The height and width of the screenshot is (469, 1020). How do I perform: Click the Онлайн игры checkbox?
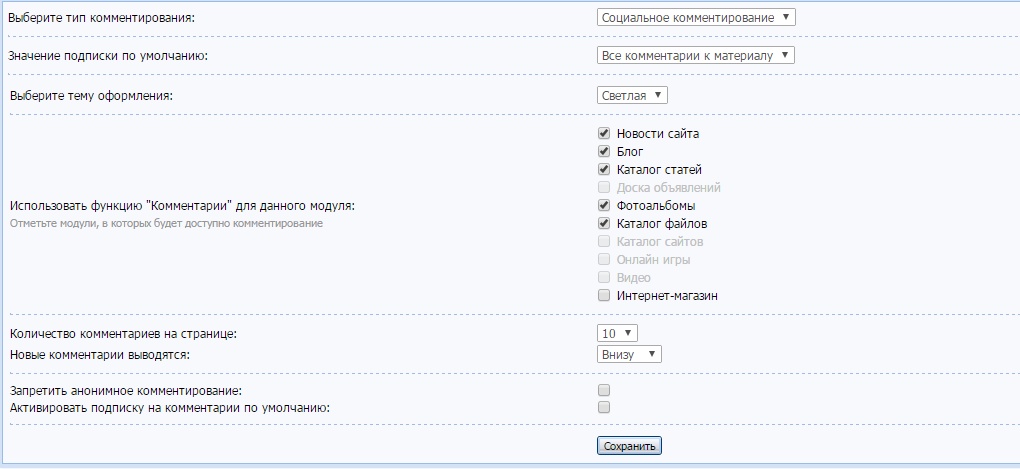point(604,259)
